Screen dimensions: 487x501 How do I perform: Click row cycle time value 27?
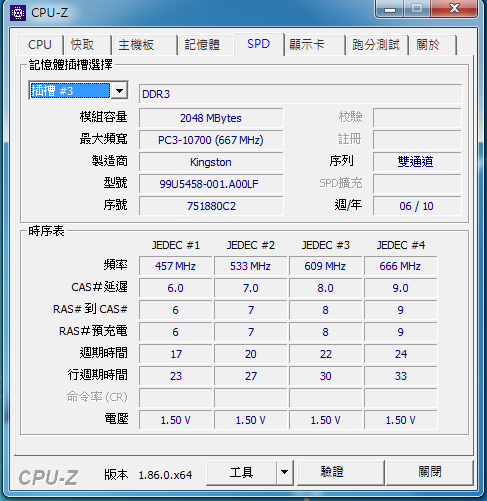[x=250, y=376]
